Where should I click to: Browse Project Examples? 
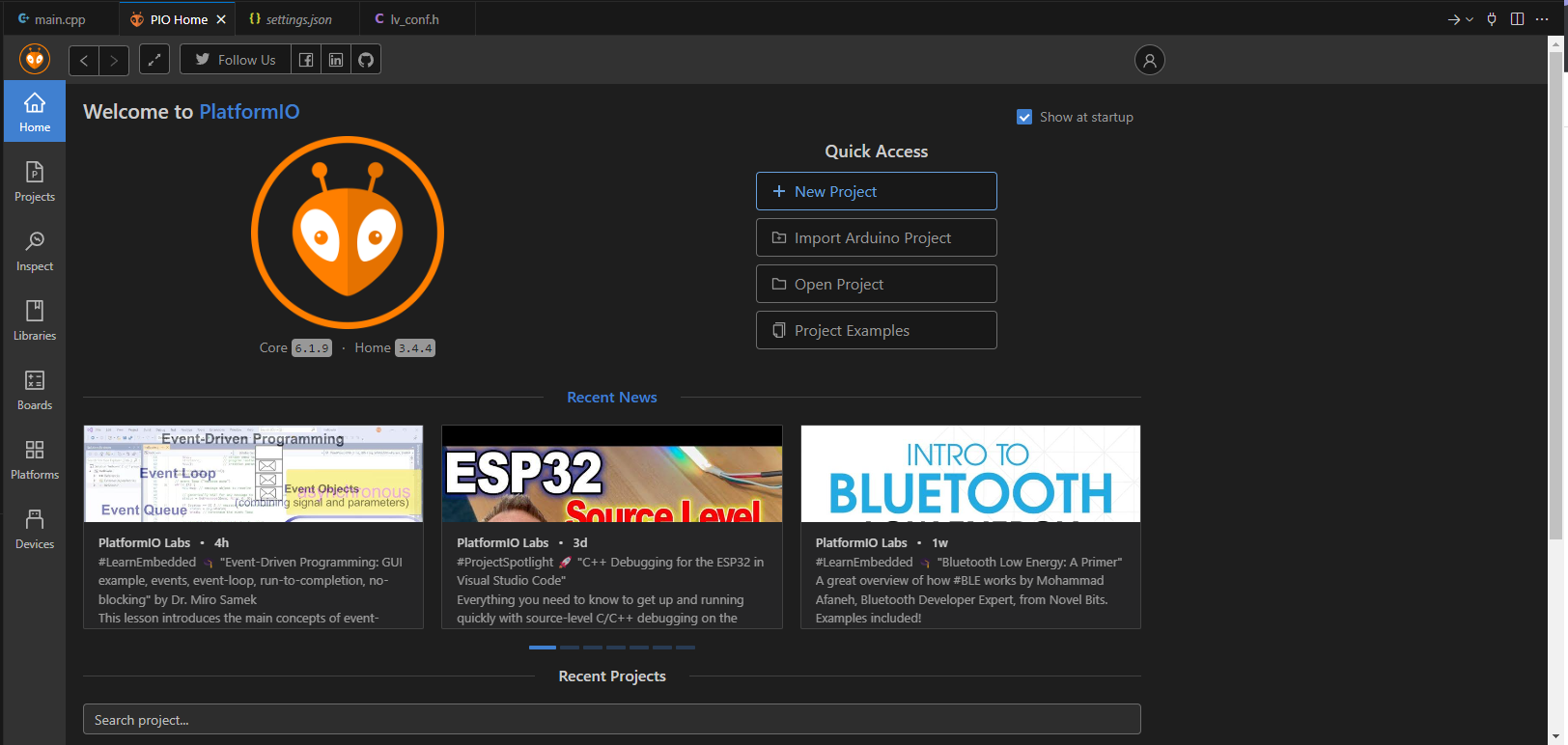click(877, 330)
